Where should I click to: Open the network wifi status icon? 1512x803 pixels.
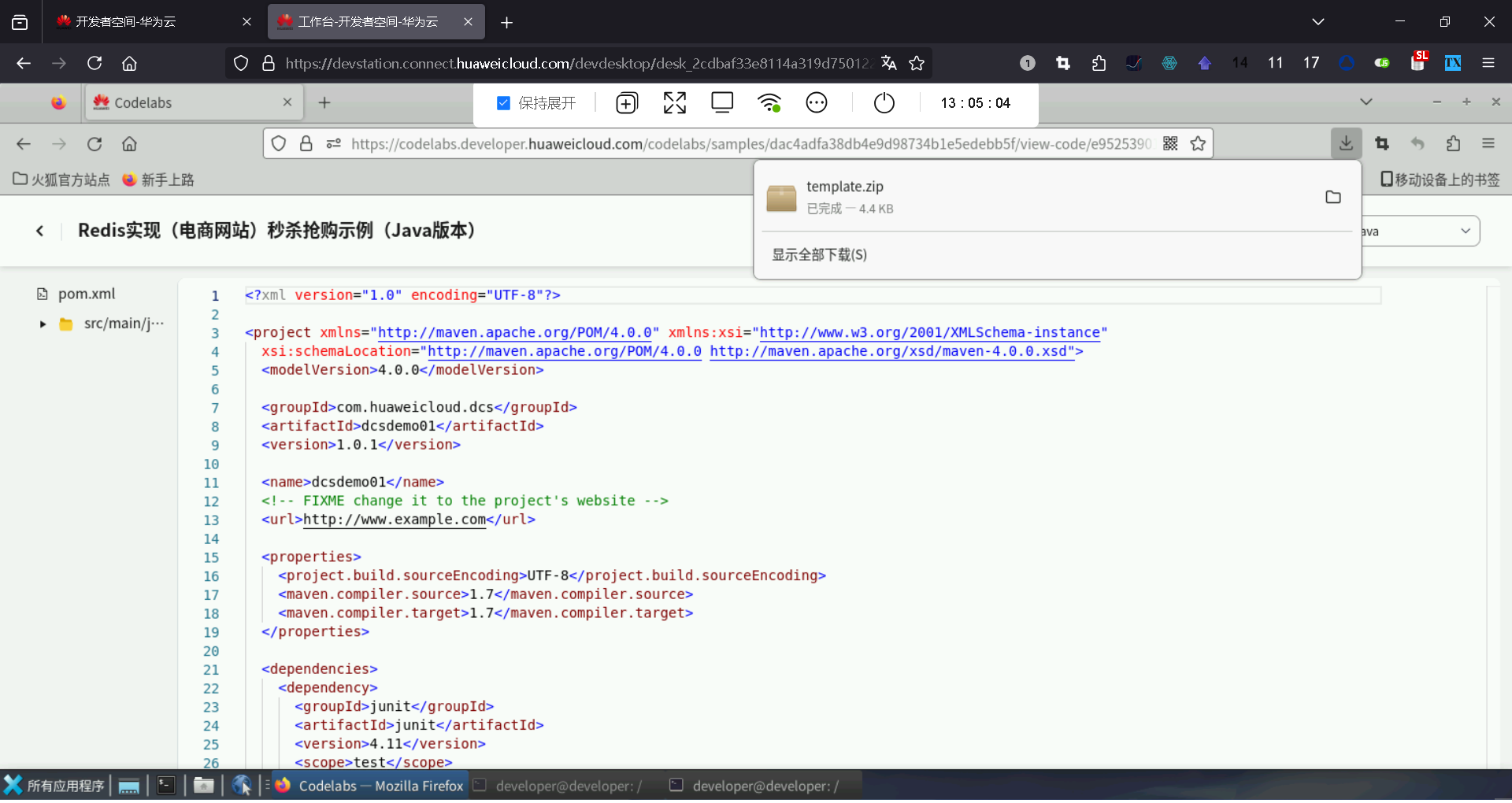click(769, 103)
